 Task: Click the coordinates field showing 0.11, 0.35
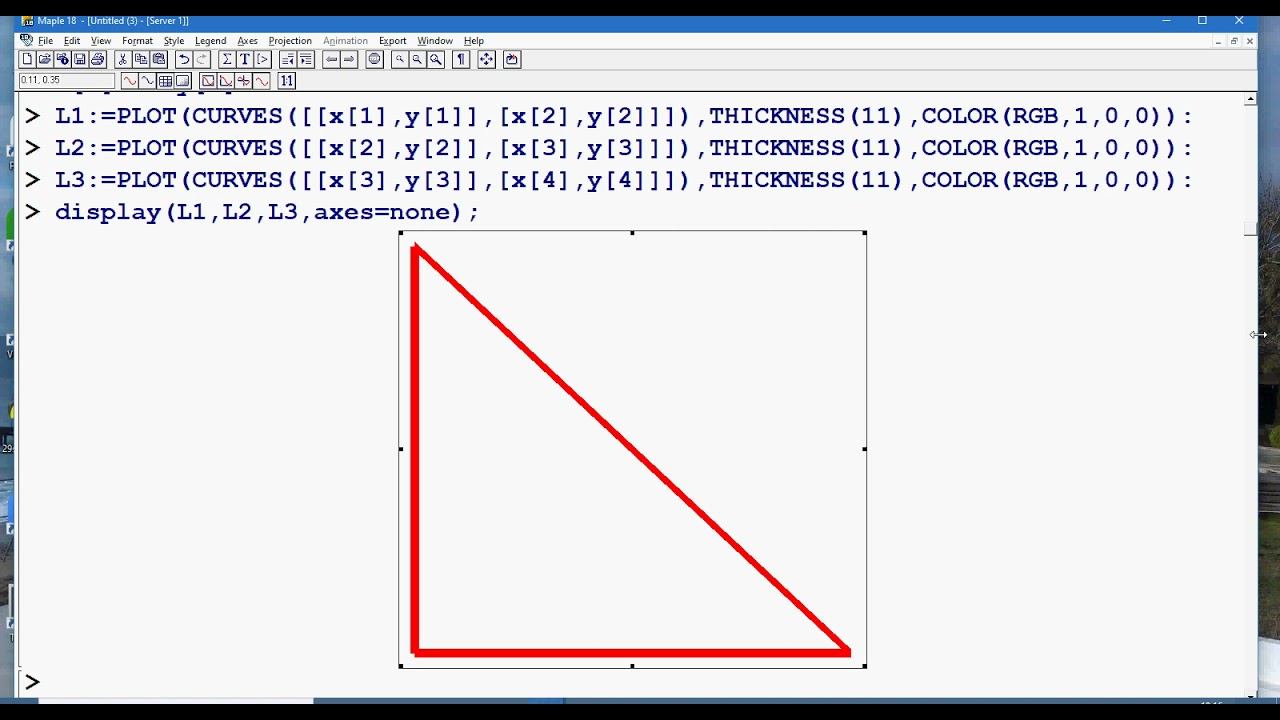point(67,81)
